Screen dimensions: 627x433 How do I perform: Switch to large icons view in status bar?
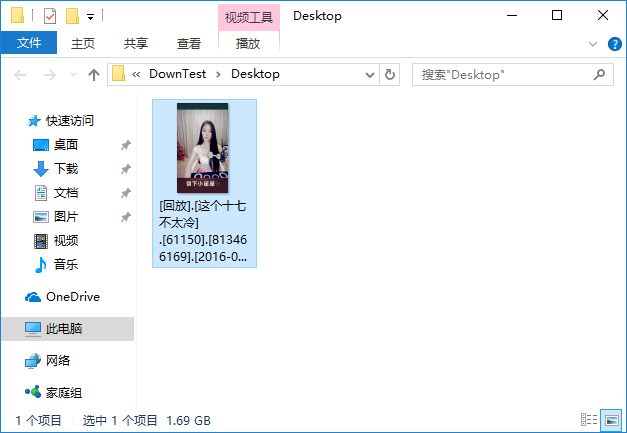point(611,420)
